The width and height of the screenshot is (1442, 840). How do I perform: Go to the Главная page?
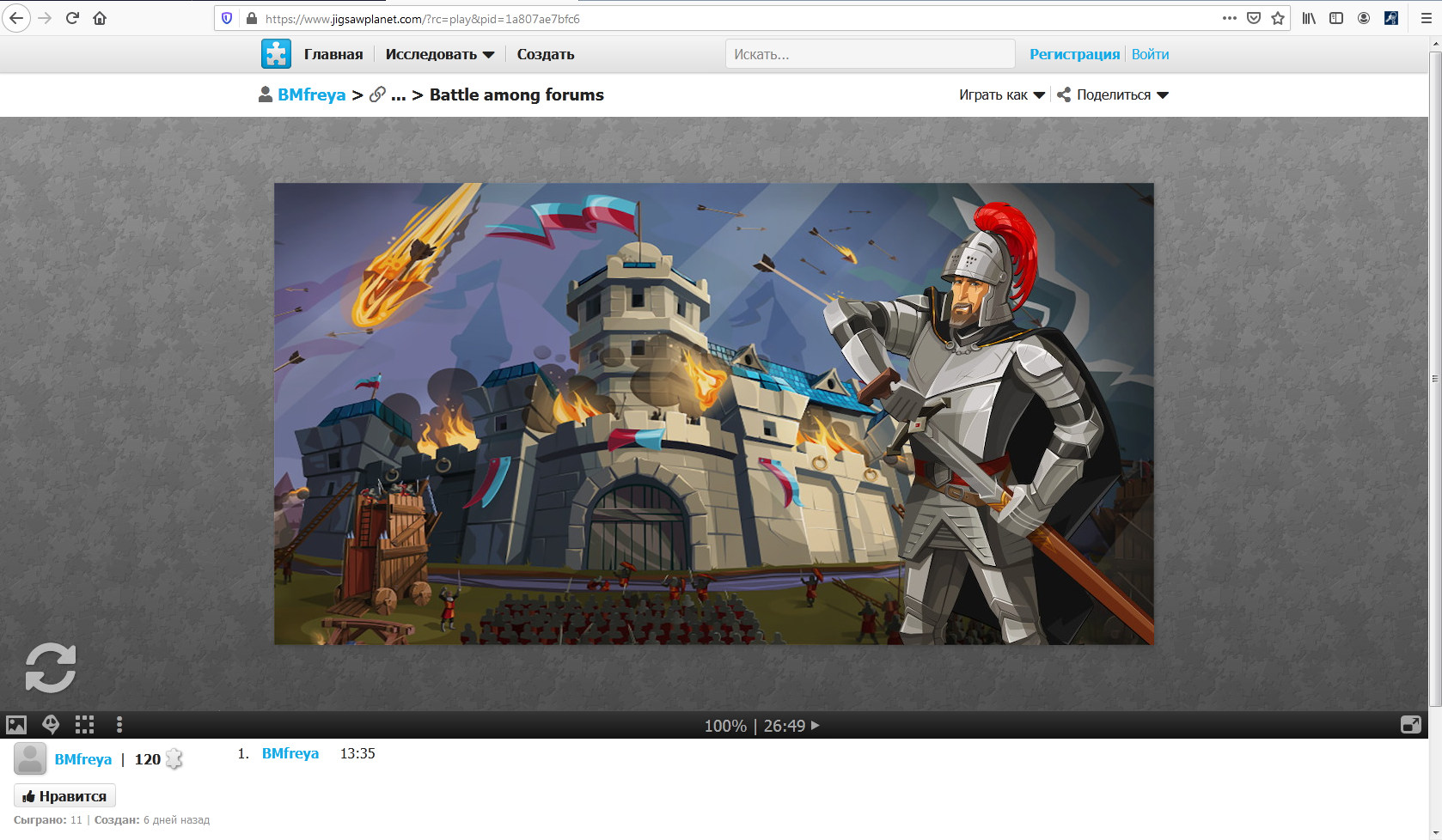click(x=333, y=54)
